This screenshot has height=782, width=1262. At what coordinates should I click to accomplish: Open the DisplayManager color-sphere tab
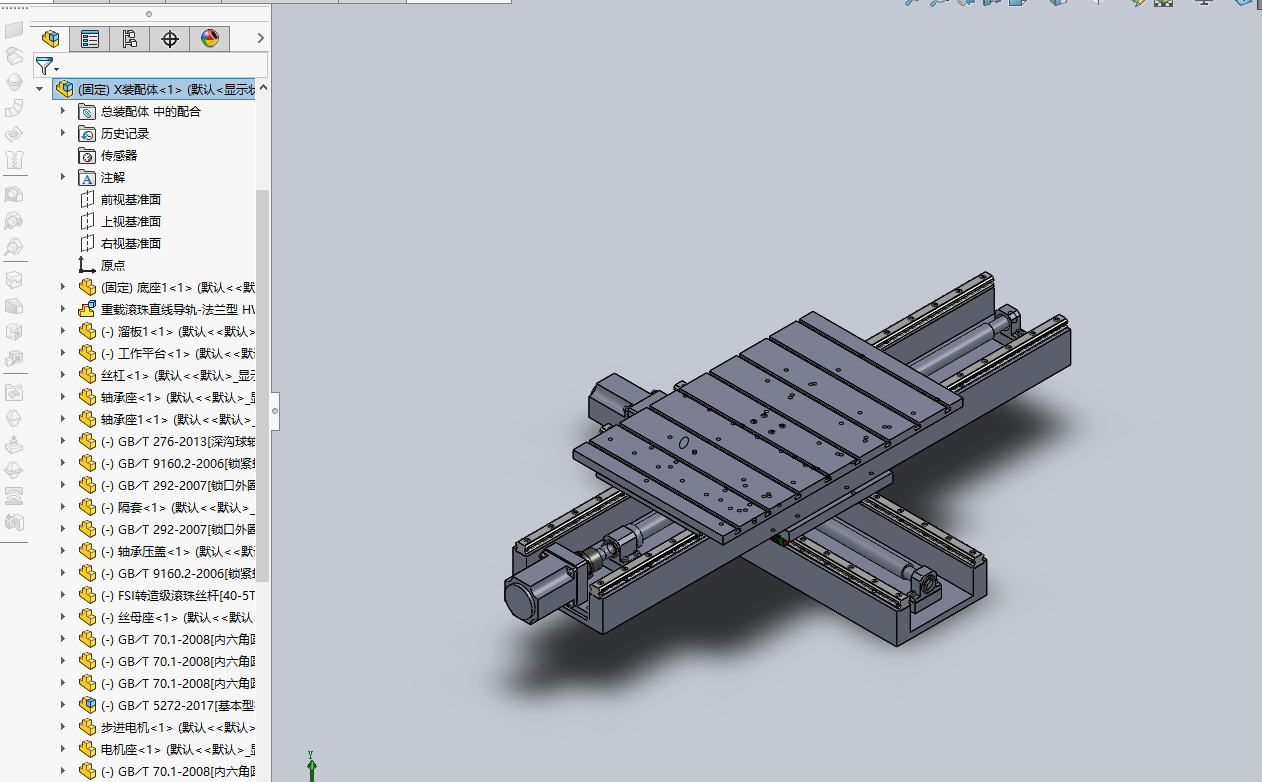pos(210,39)
